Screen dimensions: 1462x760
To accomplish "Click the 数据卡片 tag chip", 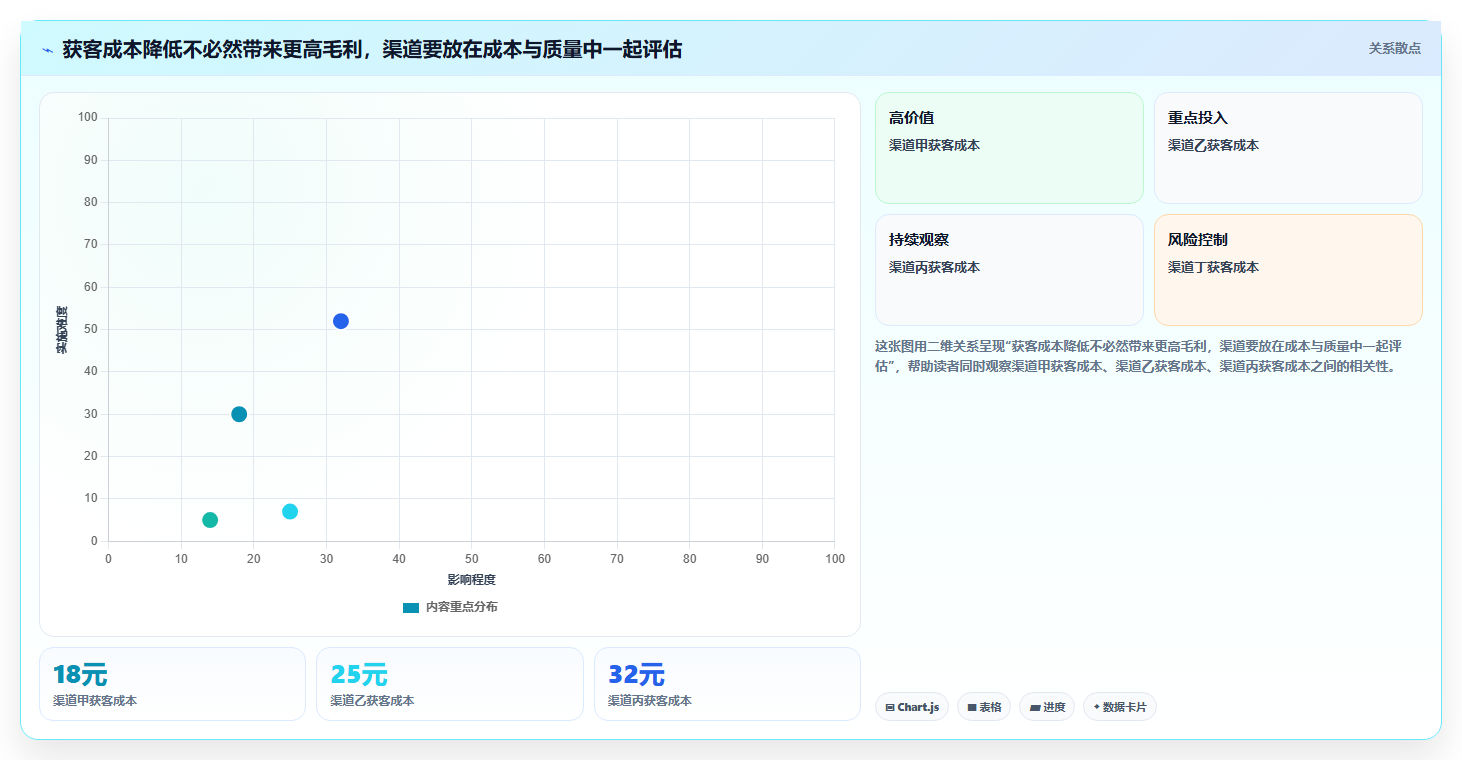I will [1120, 707].
